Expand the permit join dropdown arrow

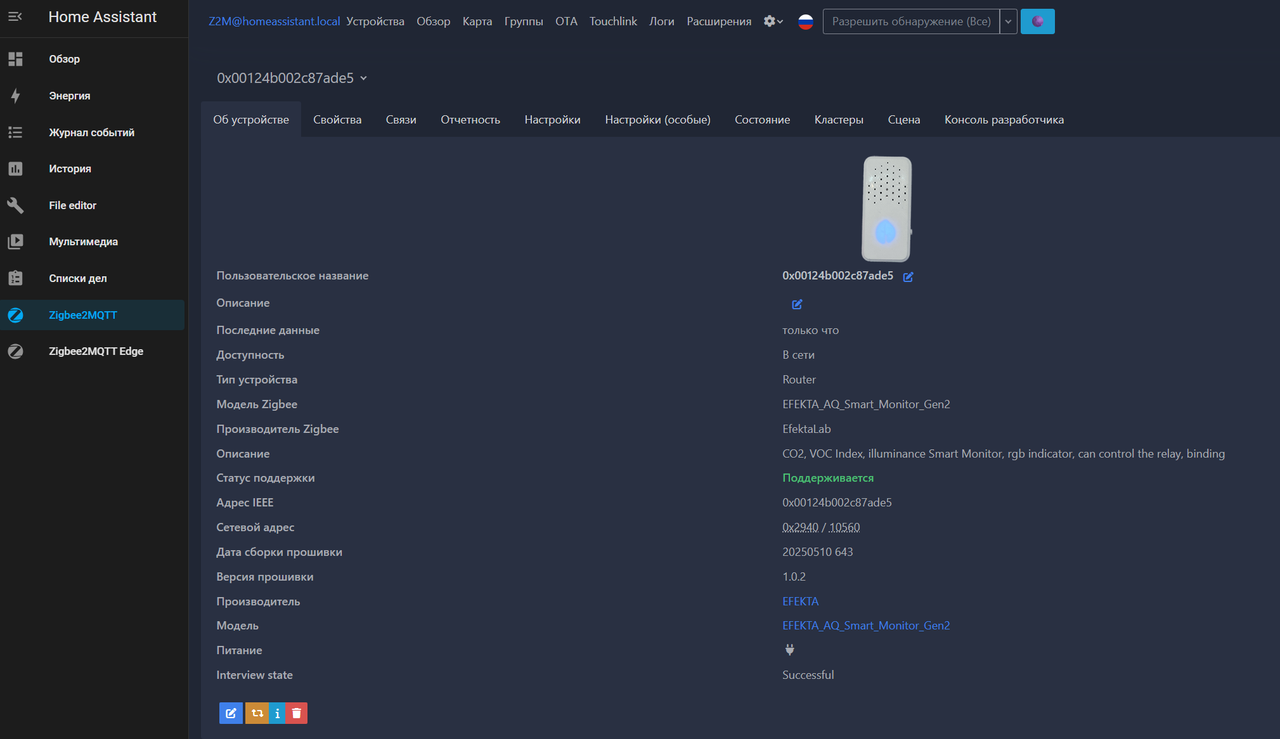[1009, 21]
